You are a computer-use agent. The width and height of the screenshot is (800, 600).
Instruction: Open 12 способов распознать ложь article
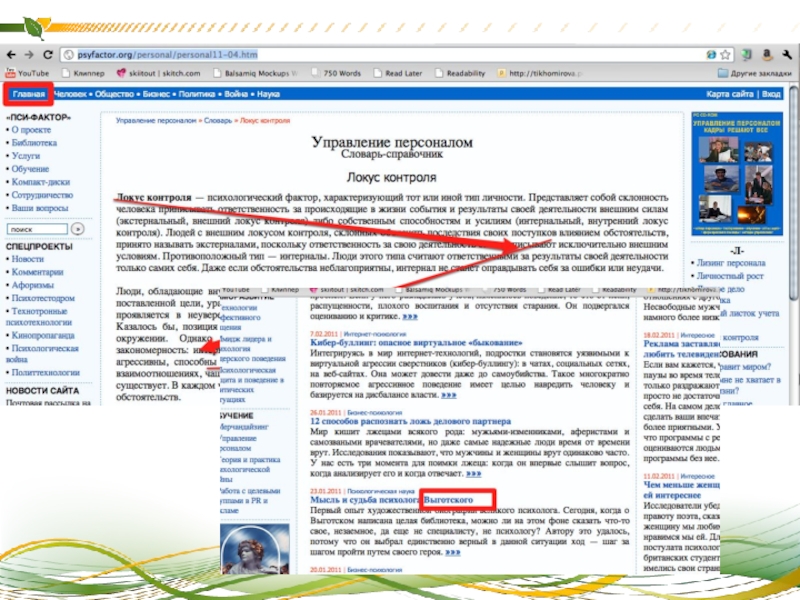pyautogui.click(x=411, y=421)
